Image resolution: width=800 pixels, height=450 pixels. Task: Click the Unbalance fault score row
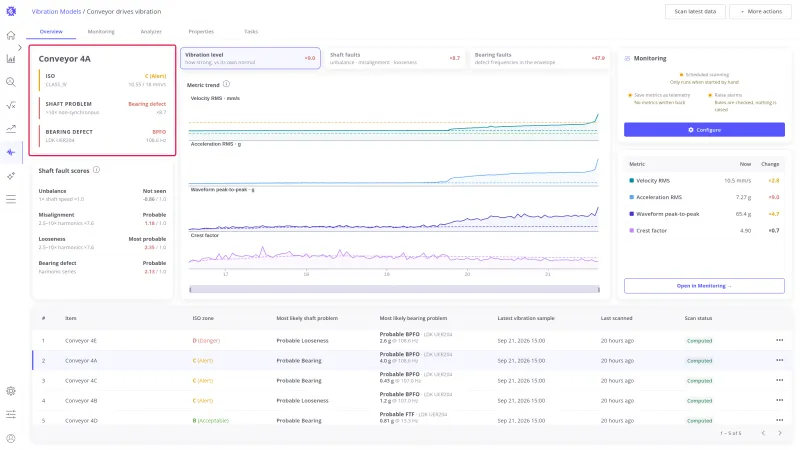[x=102, y=195]
